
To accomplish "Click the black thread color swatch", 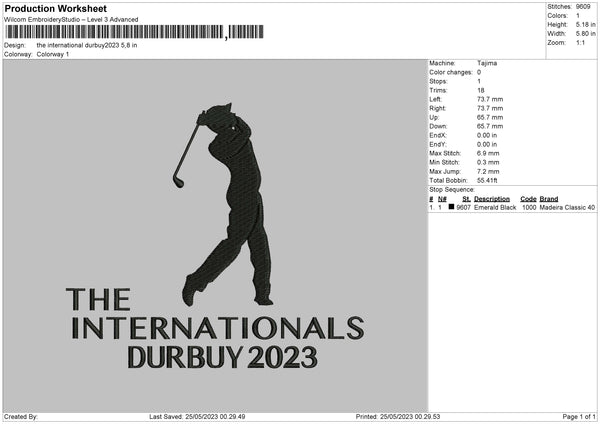I will pos(451,207).
